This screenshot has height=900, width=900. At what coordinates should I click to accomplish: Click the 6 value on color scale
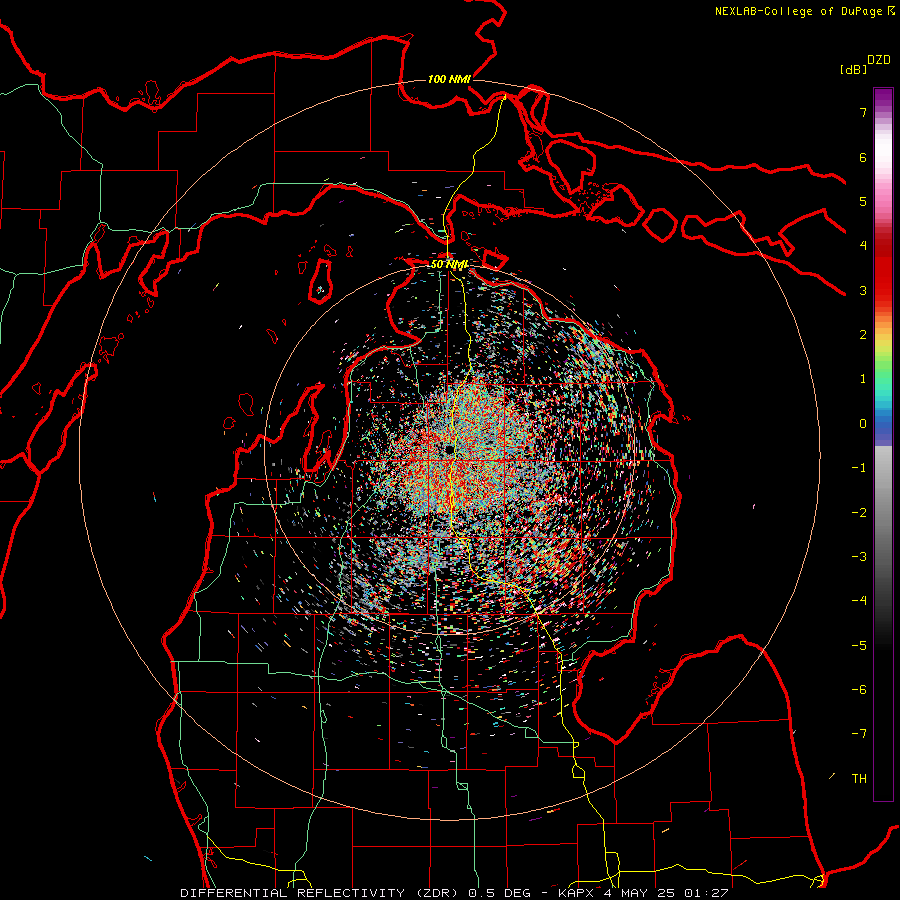click(863, 157)
